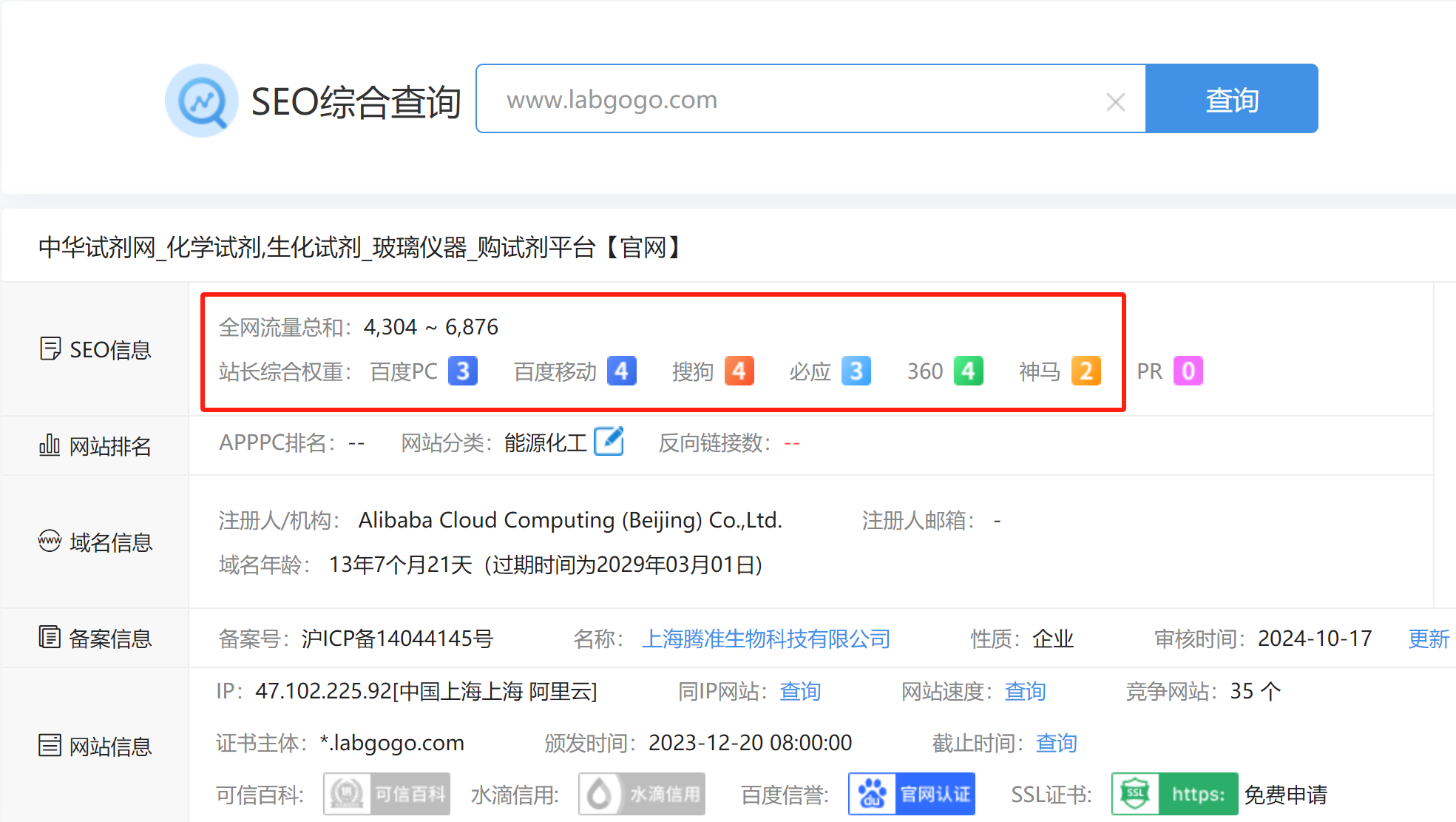Click the 搜狗 weight badge 4
The height and width of the screenshot is (822, 1456).
739,371
